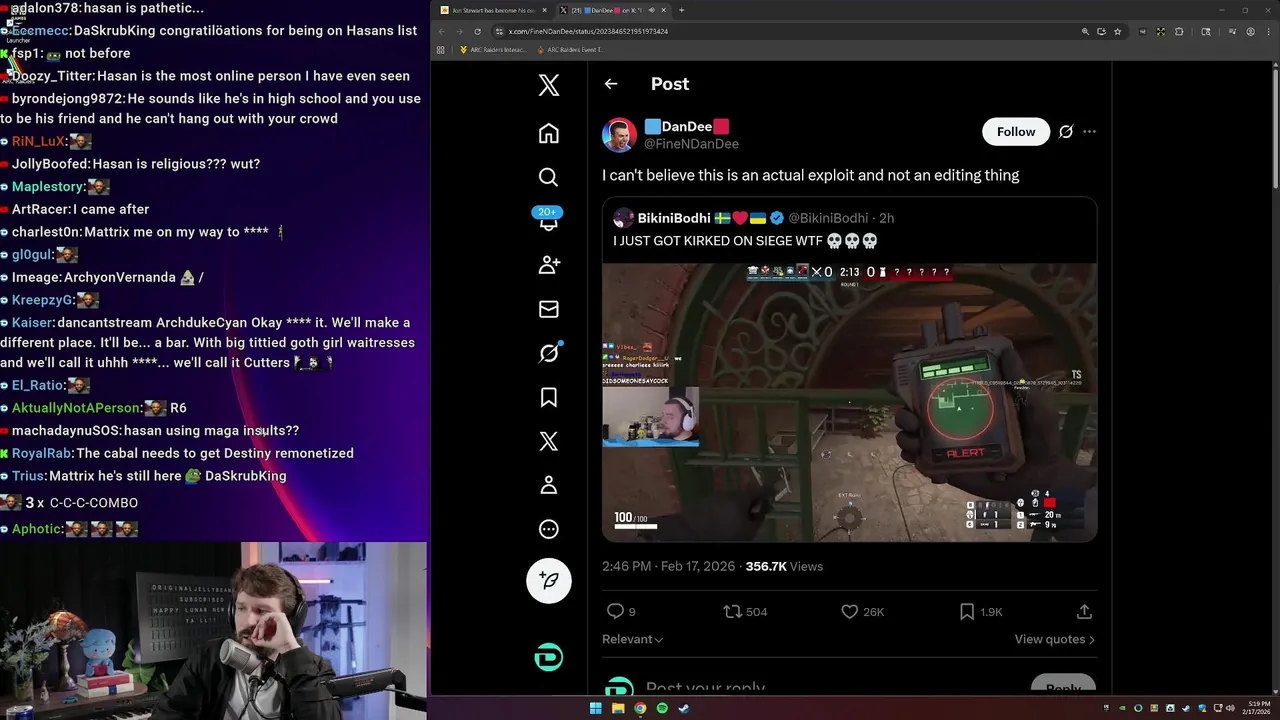Like the post showing 26K likes
Screen dimensions: 1280x720
pos(849,611)
